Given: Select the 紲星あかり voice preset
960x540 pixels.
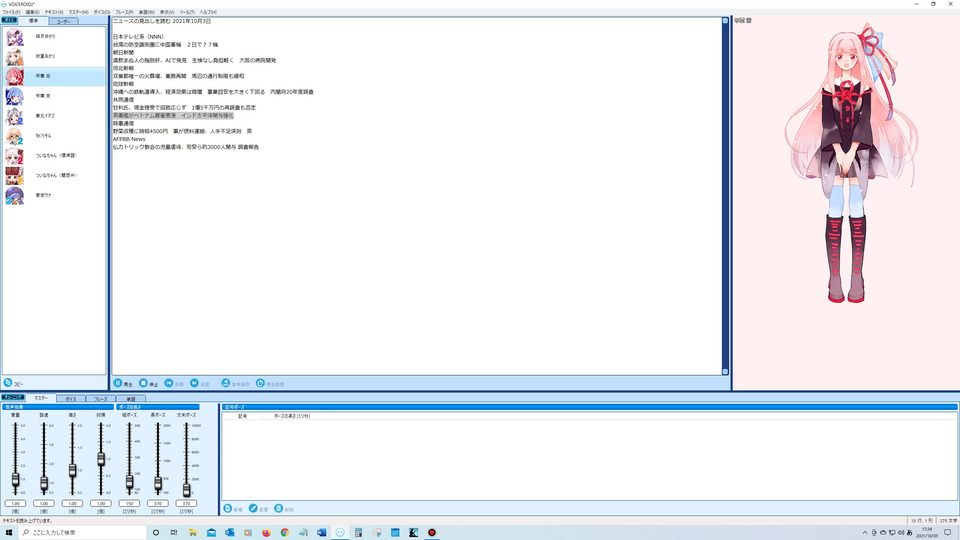Looking at the screenshot, I should tap(54, 56).
